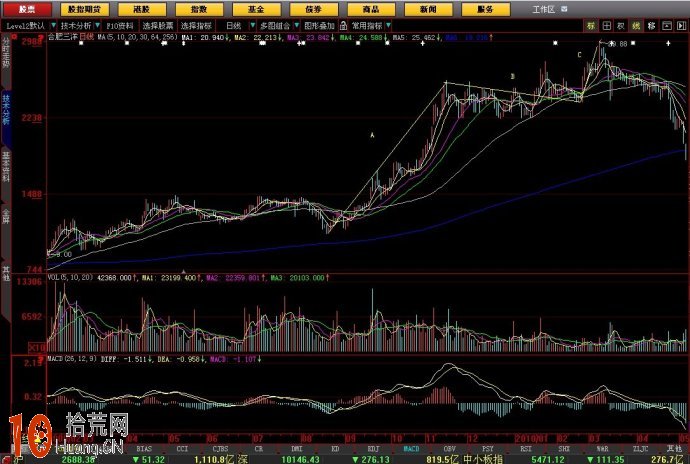The width and height of the screenshot is (690, 464).
Task: Click the grid layout icon in top-right toolbar
Action: pos(606,26)
